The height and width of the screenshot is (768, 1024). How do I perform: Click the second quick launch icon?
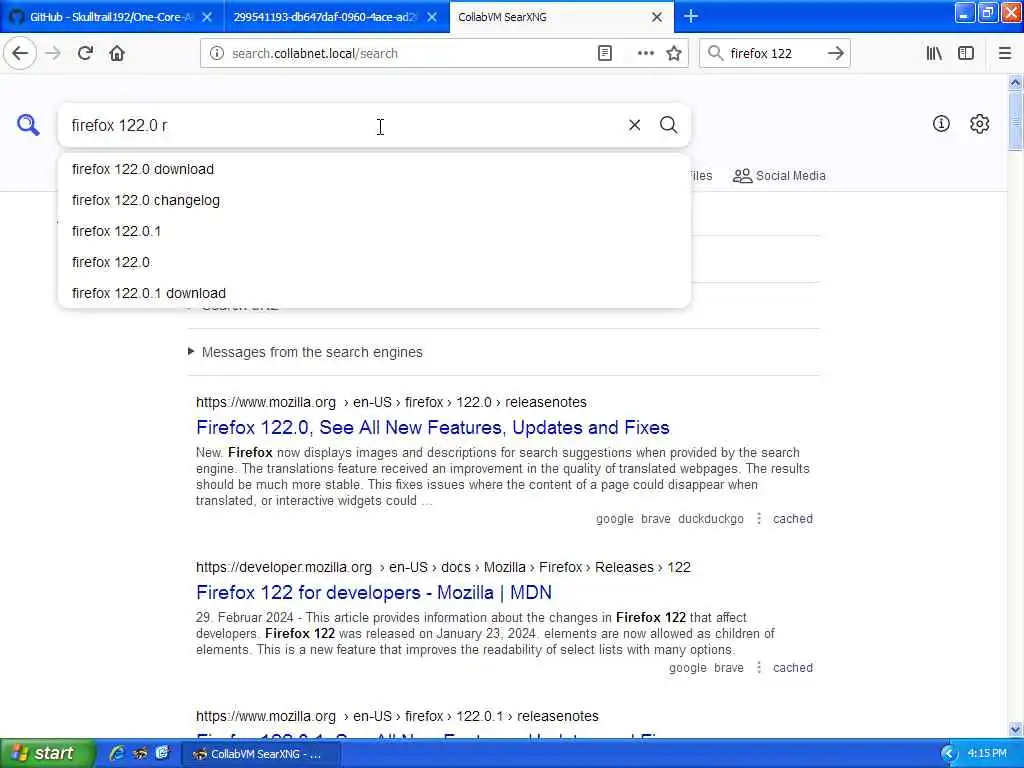tap(140, 753)
